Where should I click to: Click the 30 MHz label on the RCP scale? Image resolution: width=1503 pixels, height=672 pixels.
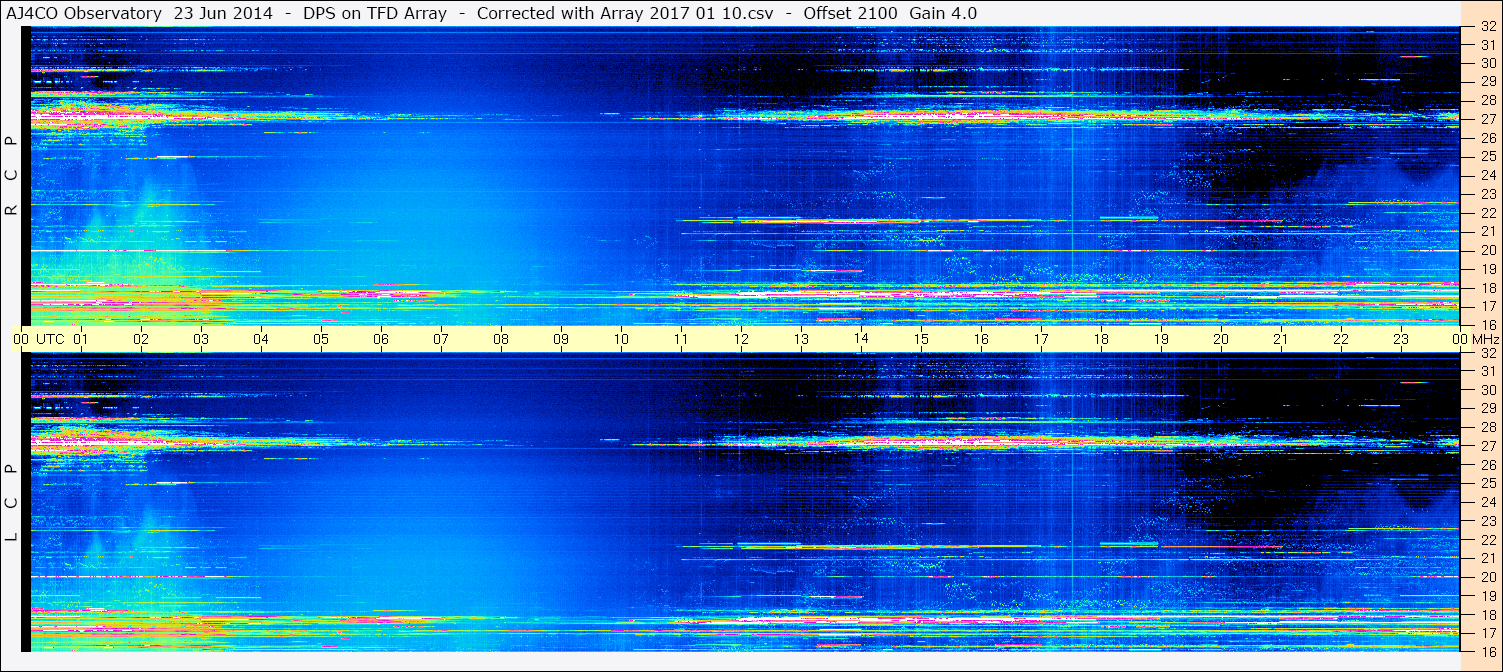[1487, 62]
